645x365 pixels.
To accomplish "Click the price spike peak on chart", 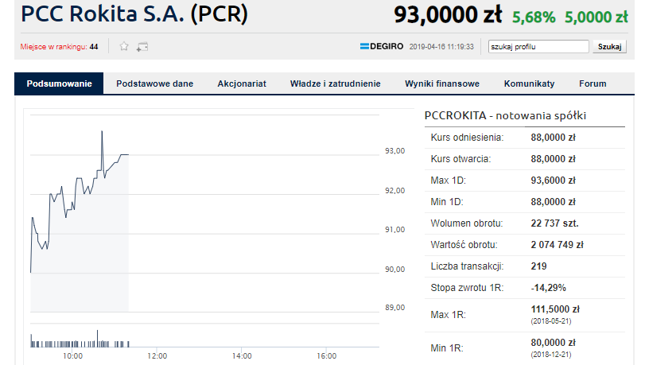I will pos(102,132).
